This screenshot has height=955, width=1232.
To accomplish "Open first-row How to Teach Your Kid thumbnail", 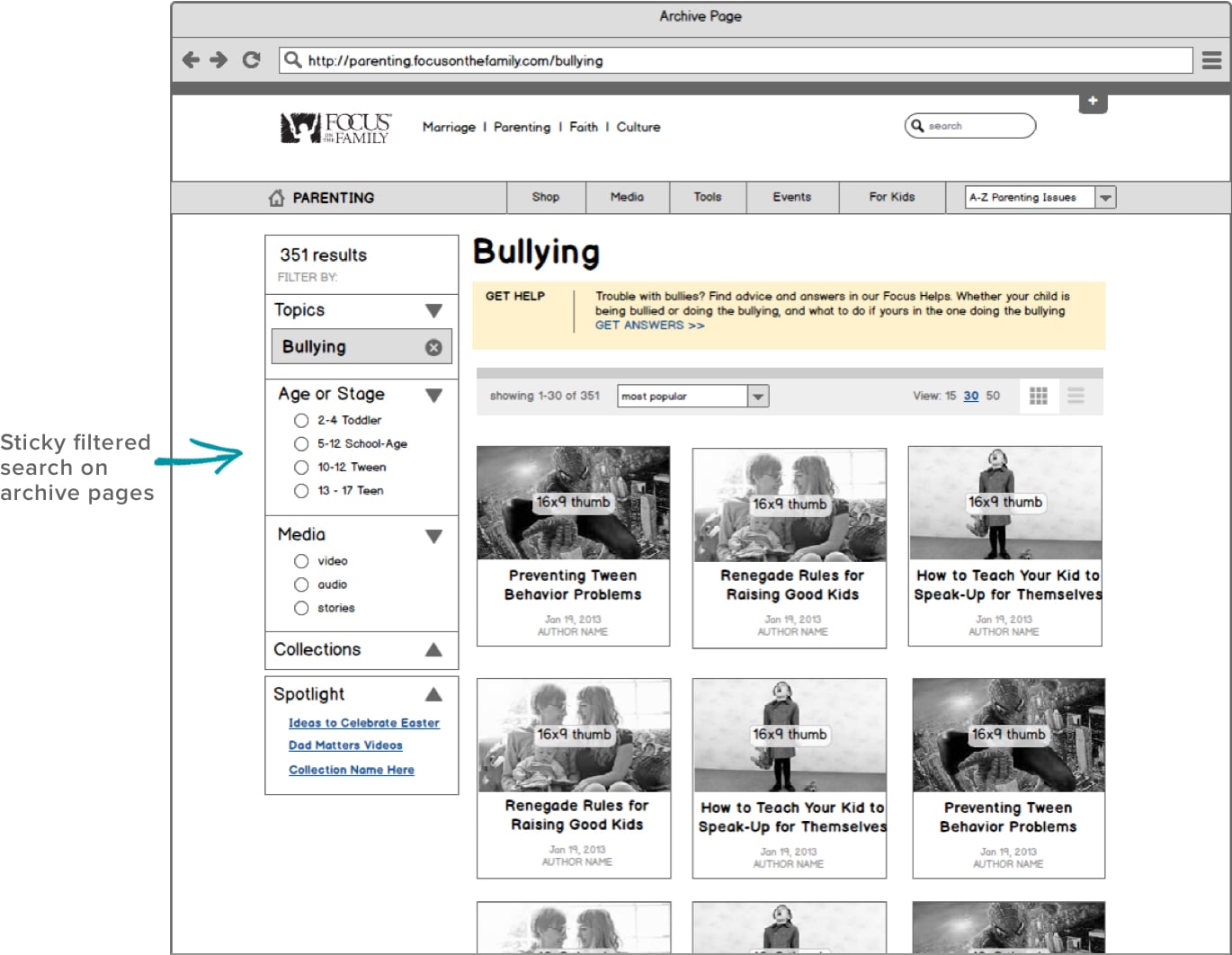I will point(1005,503).
